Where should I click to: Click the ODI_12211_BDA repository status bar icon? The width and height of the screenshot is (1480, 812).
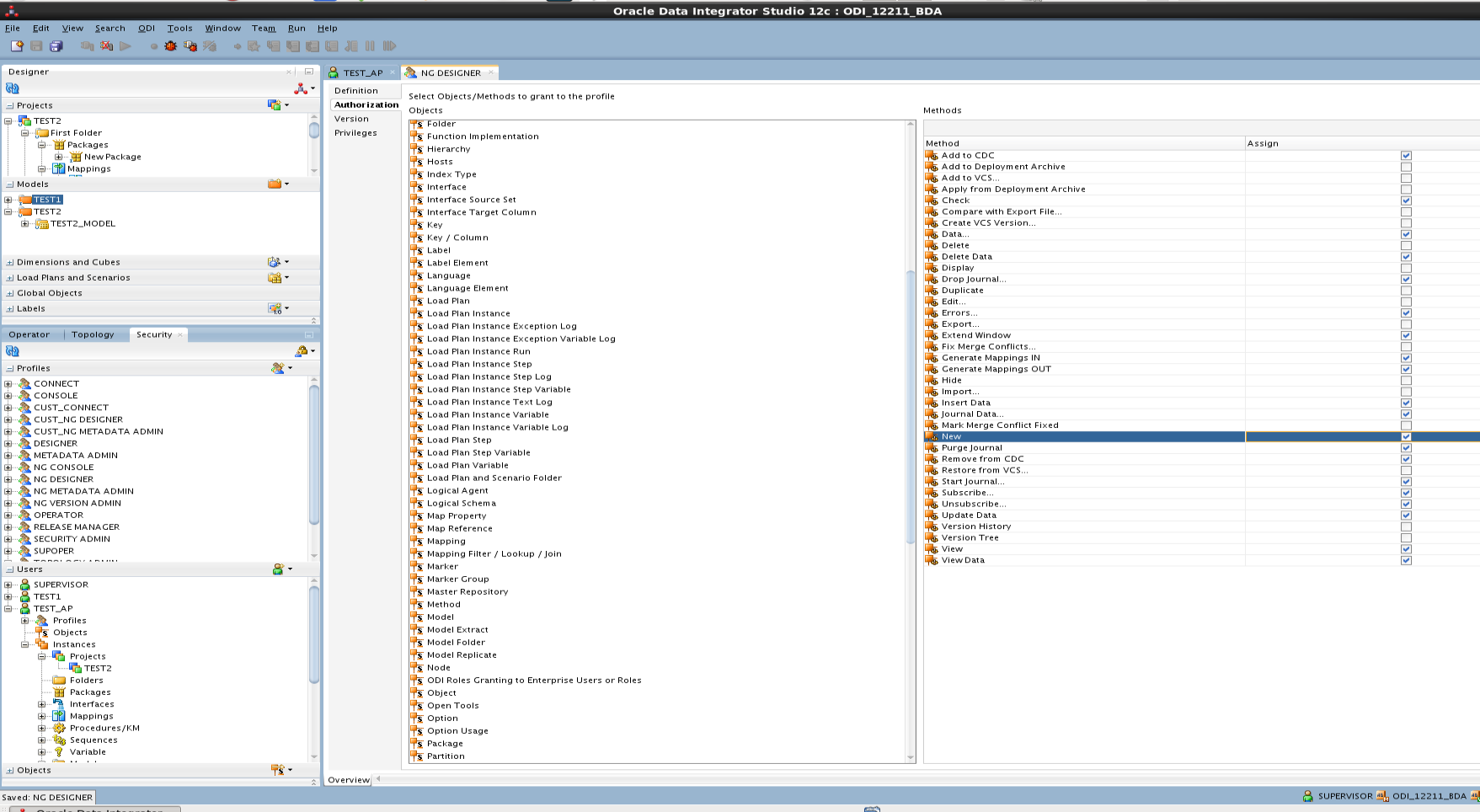1382,796
